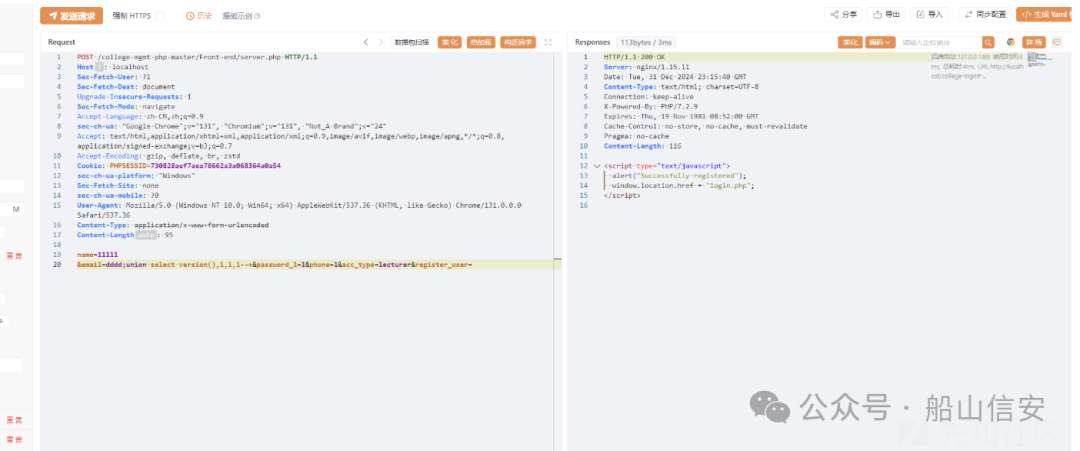Image resolution: width=1080 pixels, height=451 pixels.
Task: Toggle the 强制 HTTPS checkbox
Action: point(160,16)
